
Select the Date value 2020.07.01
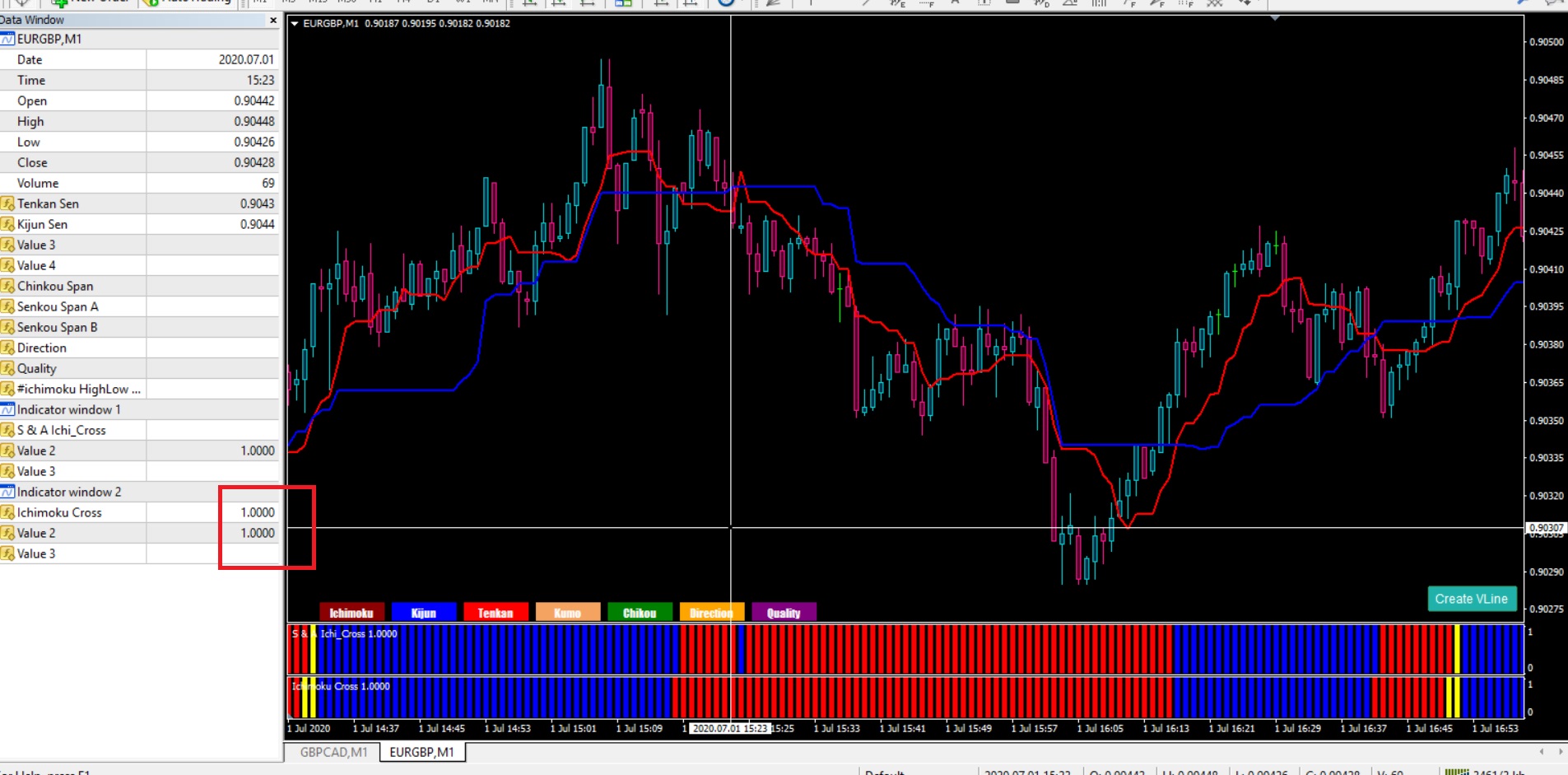tap(246, 59)
